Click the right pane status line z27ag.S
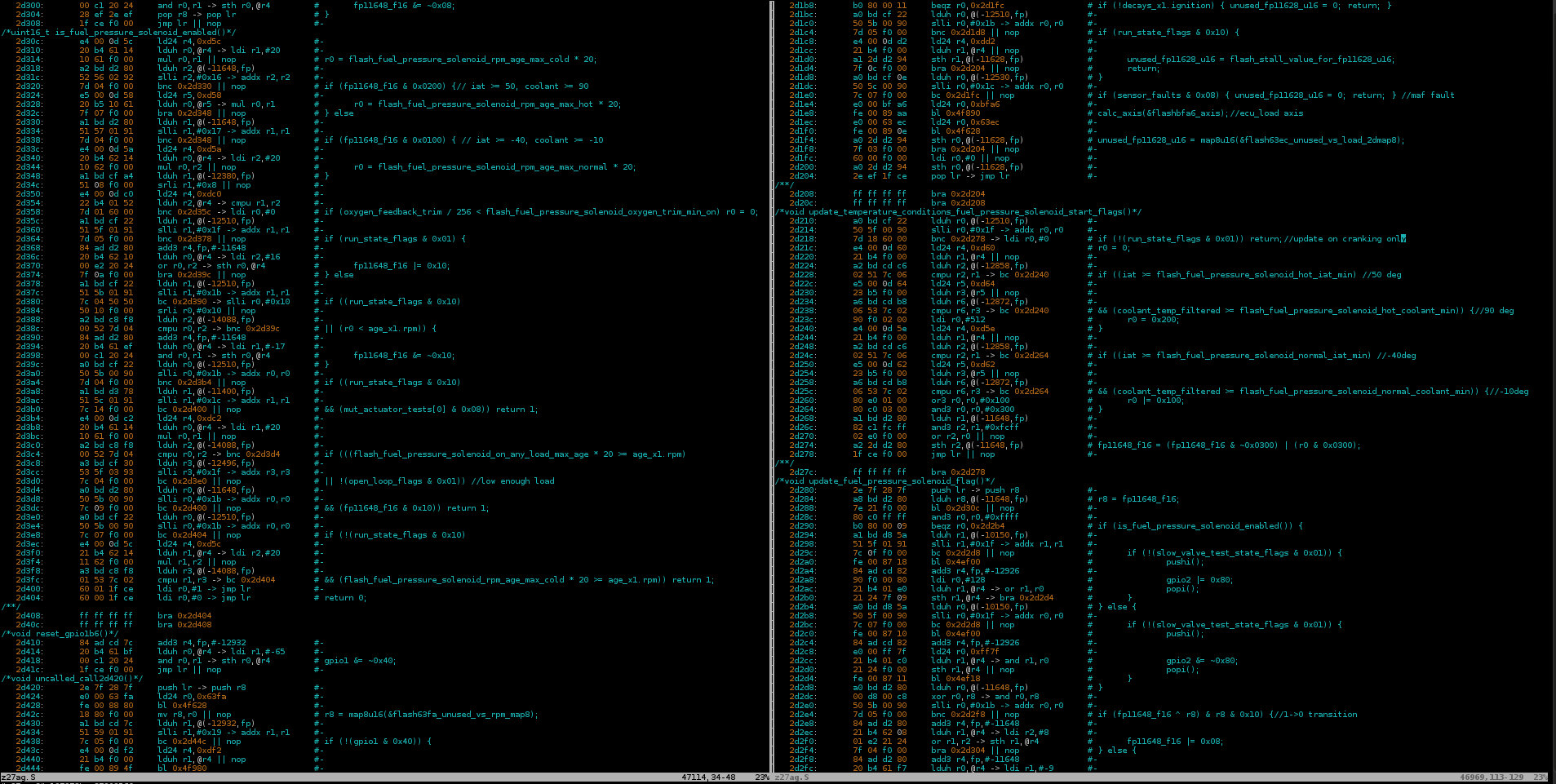Viewport: 1556px width, 784px height. click(x=791, y=777)
